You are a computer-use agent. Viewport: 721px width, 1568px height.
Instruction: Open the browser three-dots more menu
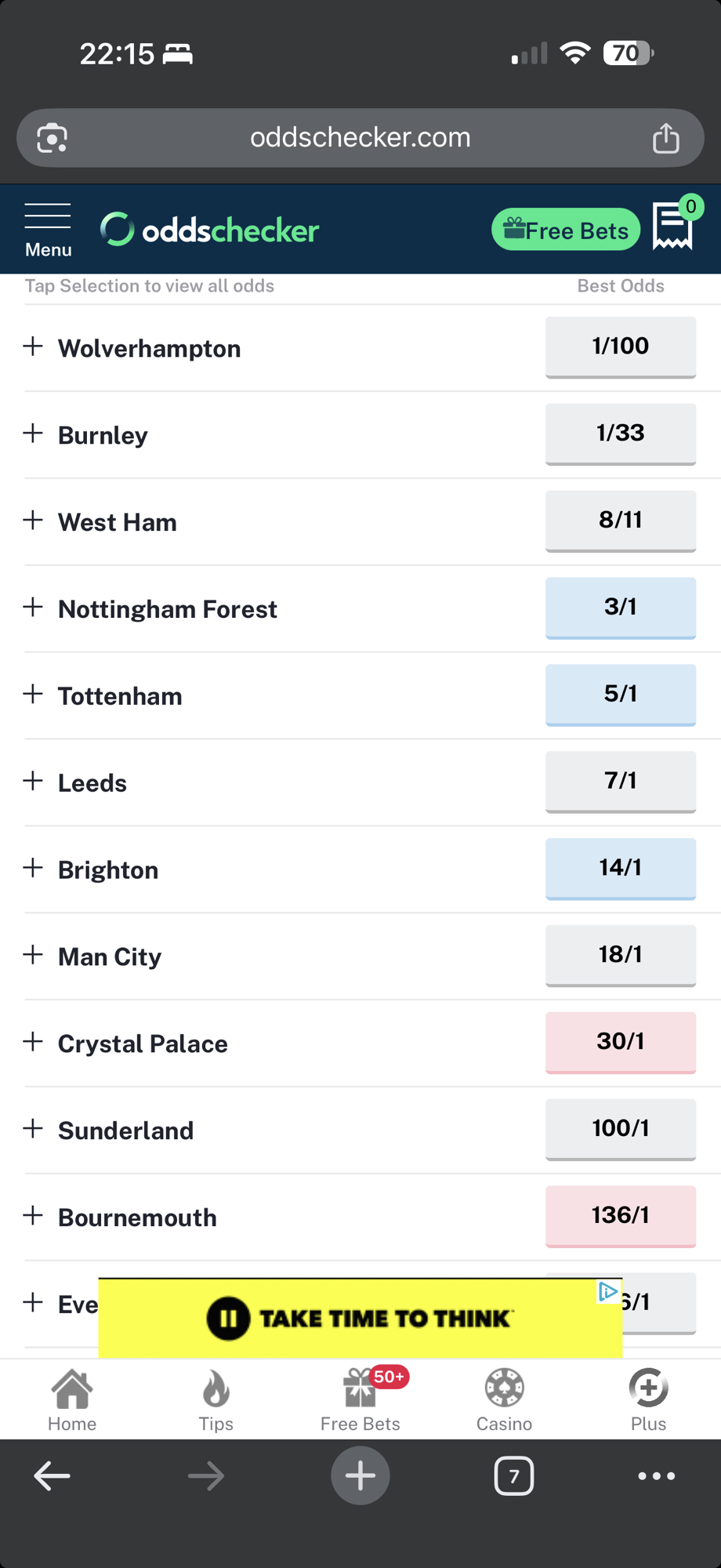pos(656,1476)
